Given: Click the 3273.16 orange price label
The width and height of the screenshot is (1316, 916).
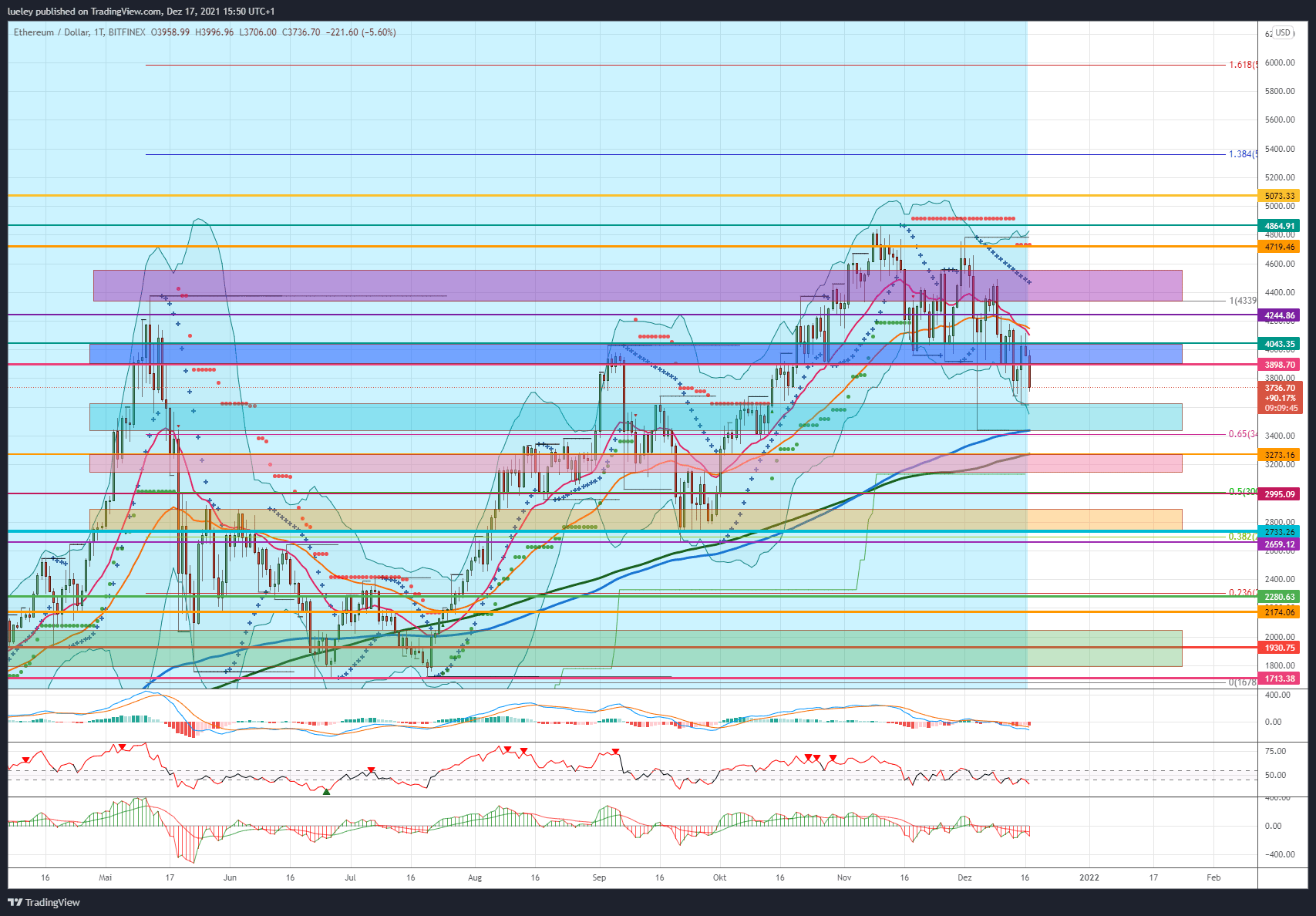Looking at the screenshot, I should pos(1280,456).
